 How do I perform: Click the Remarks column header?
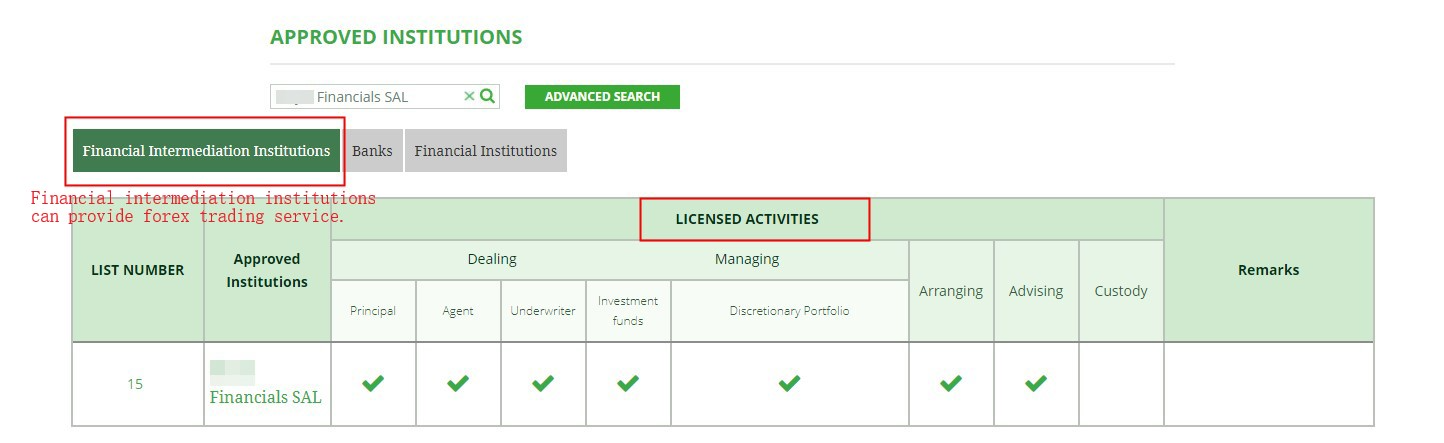tap(1268, 270)
